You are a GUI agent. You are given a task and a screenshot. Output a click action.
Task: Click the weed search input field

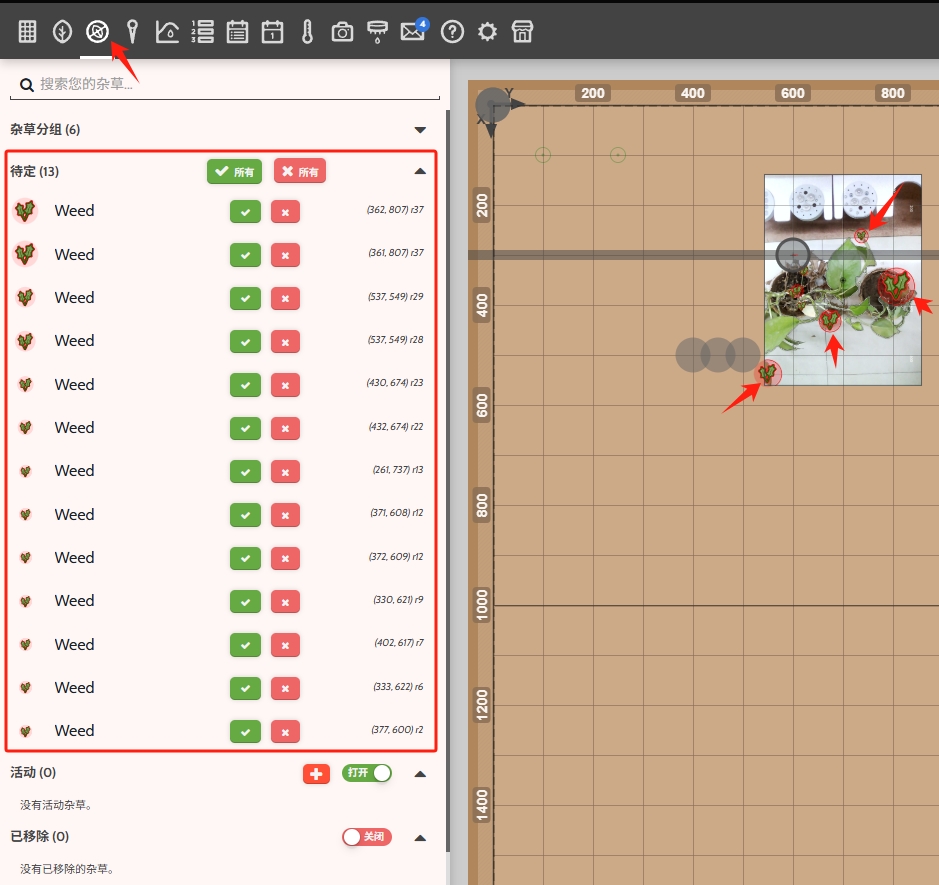point(235,84)
